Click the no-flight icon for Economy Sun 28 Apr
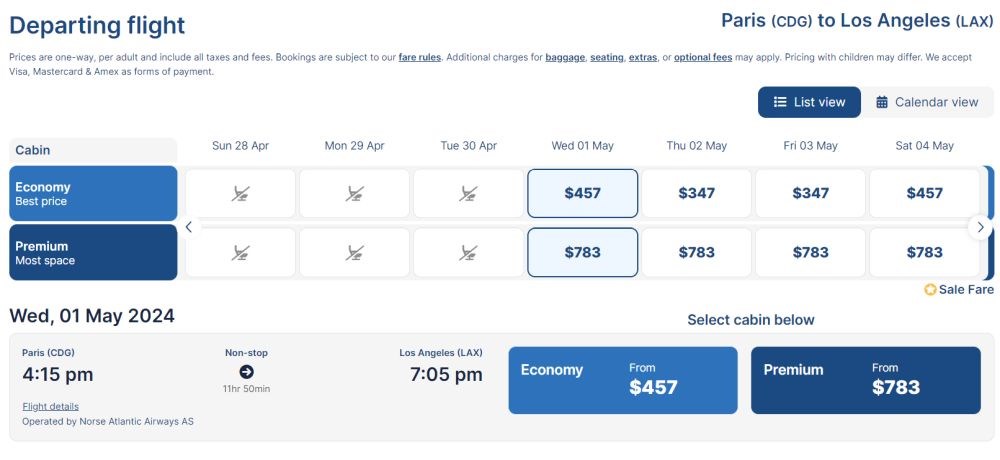Screen dimensions: 1000x460 (x=240, y=193)
